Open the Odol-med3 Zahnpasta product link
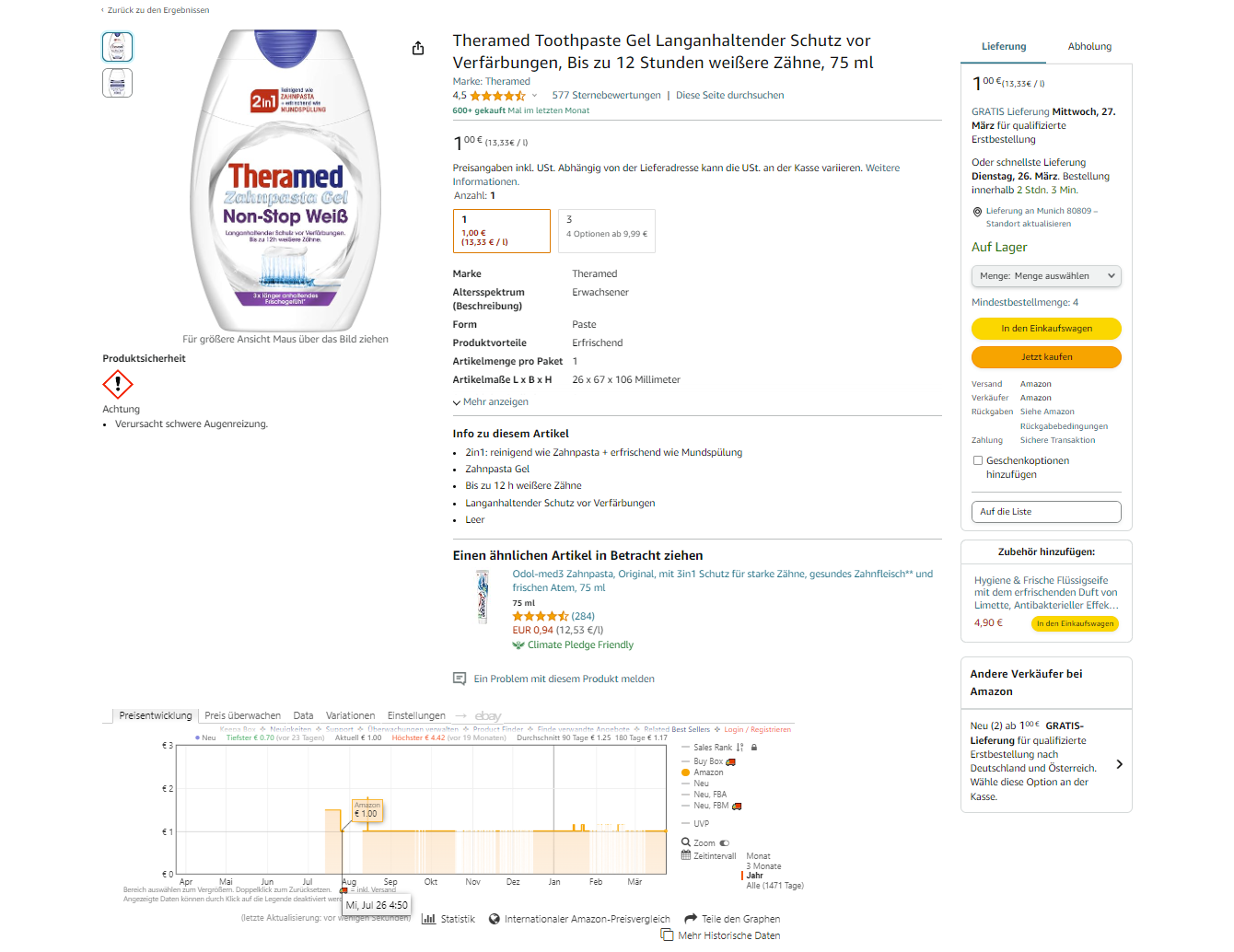This screenshot has width=1234, height=952. 722,580
